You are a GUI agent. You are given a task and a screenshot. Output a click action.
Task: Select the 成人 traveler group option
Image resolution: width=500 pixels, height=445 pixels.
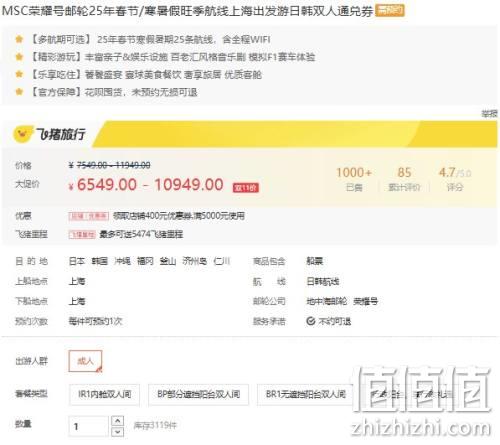click(85, 361)
